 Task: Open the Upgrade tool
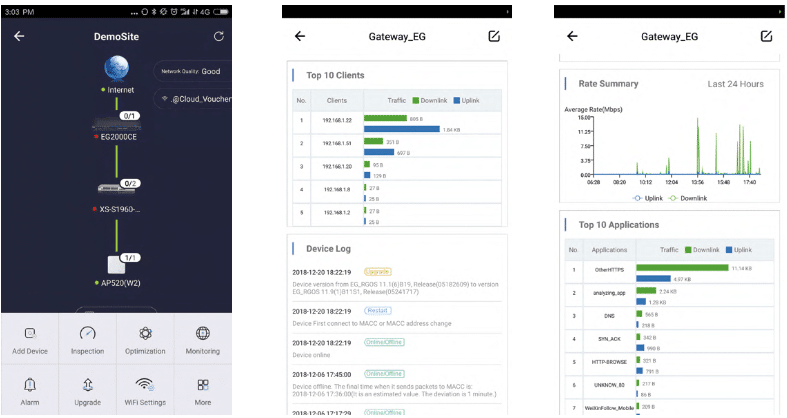tap(87, 392)
